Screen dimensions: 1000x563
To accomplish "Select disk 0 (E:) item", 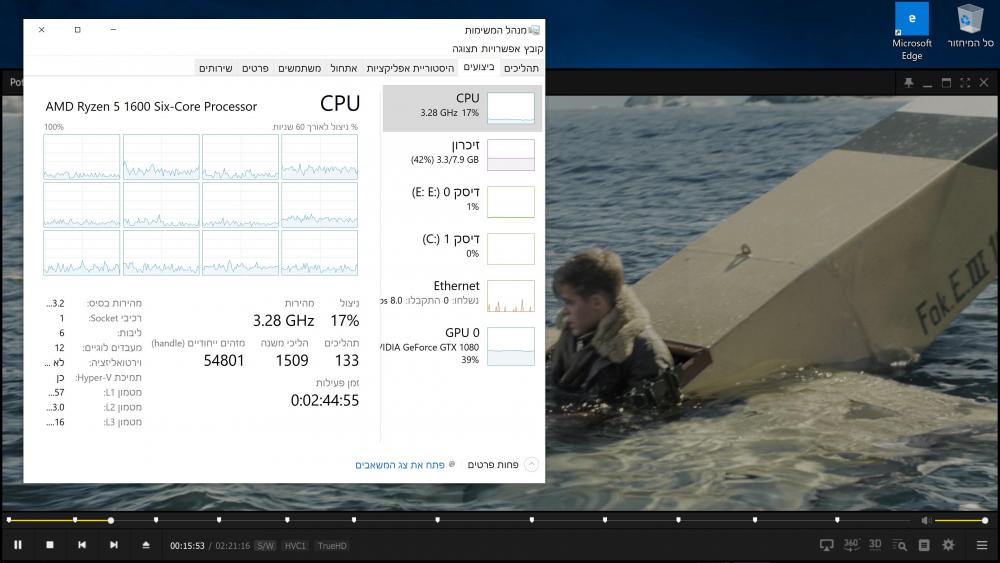I will [462, 202].
